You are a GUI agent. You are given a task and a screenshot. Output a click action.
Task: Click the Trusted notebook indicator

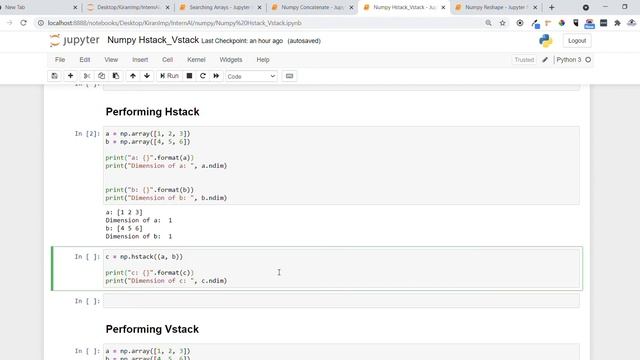coord(524,60)
